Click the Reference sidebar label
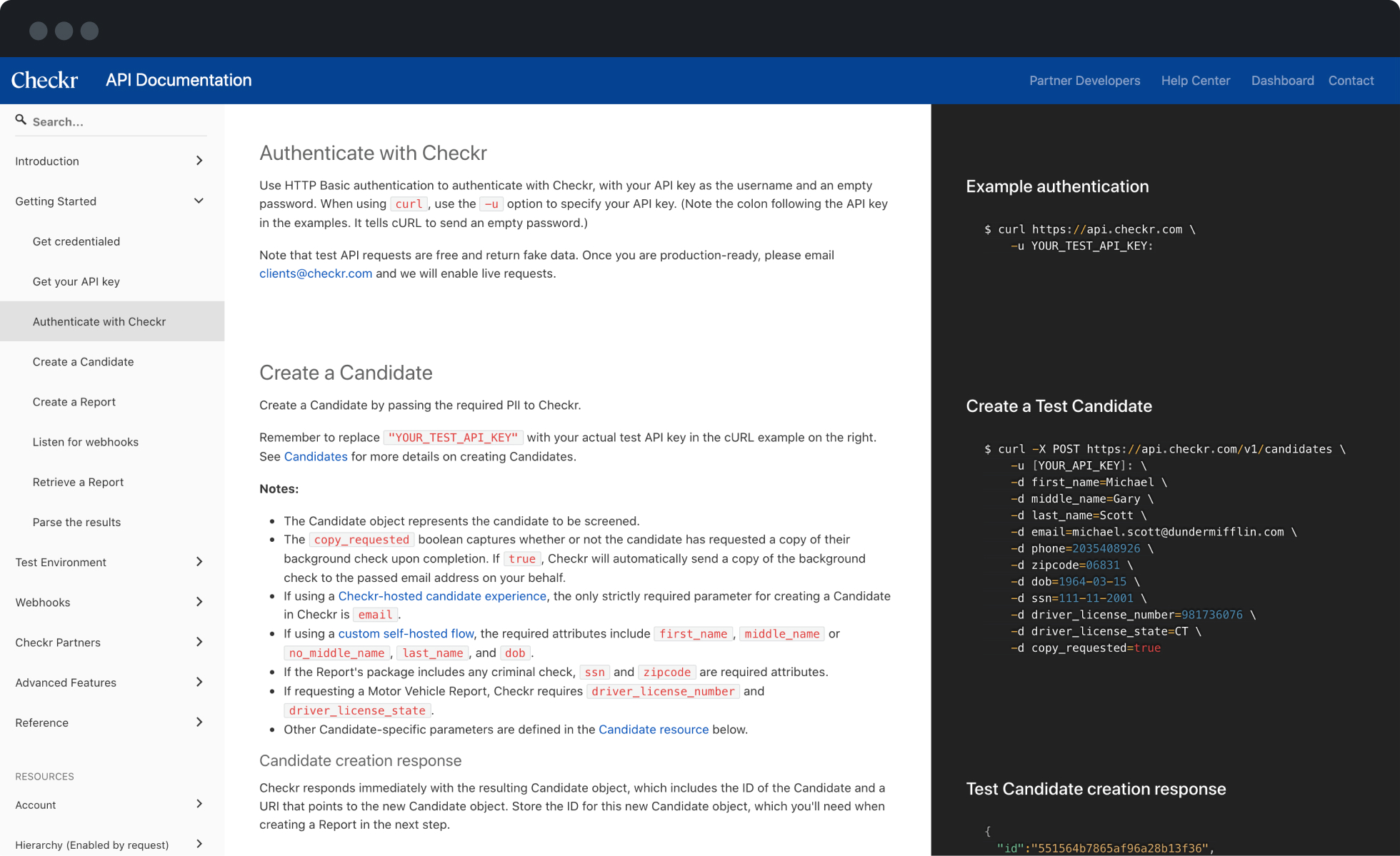1400x856 pixels. click(42, 722)
